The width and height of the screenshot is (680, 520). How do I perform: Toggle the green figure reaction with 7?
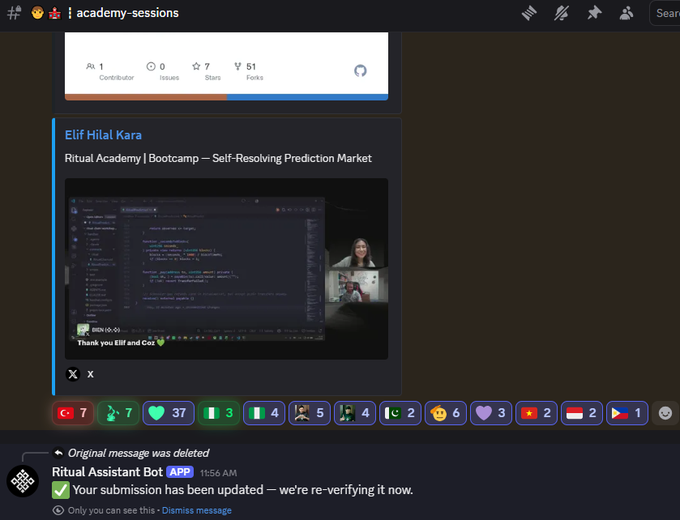118,413
